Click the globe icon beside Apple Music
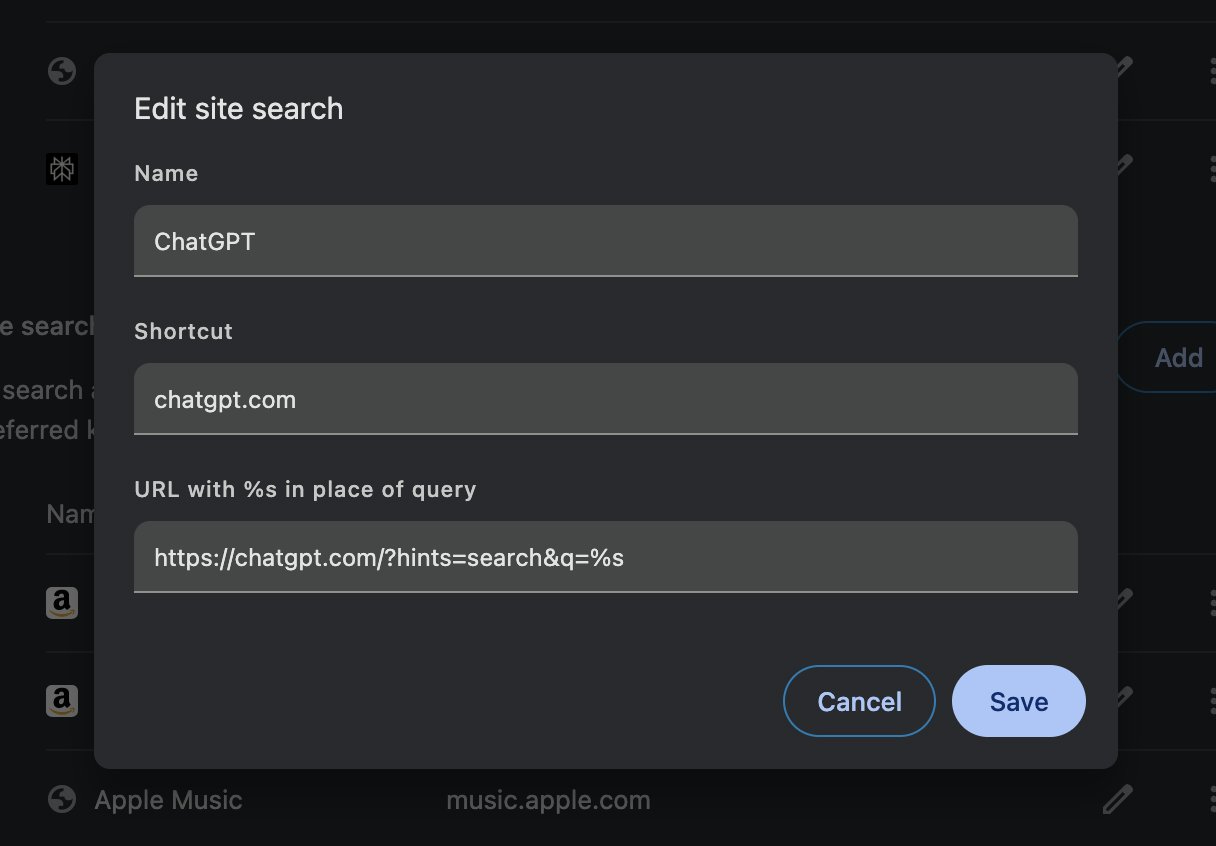Image resolution: width=1216 pixels, height=846 pixels. tap(62, 800)
